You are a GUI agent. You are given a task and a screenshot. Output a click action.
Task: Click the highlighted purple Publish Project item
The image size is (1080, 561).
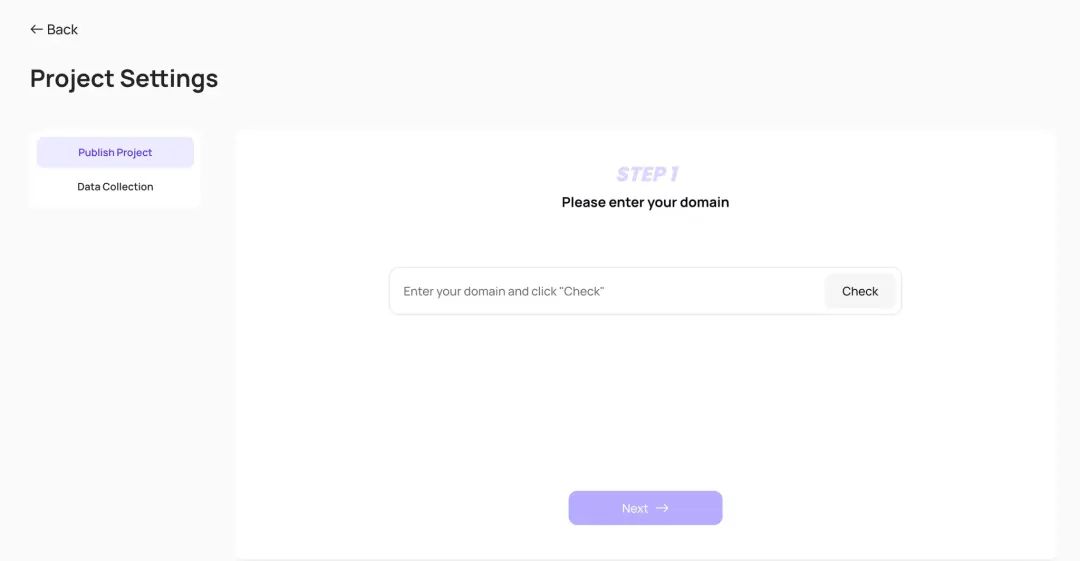[x=115, y=152]
